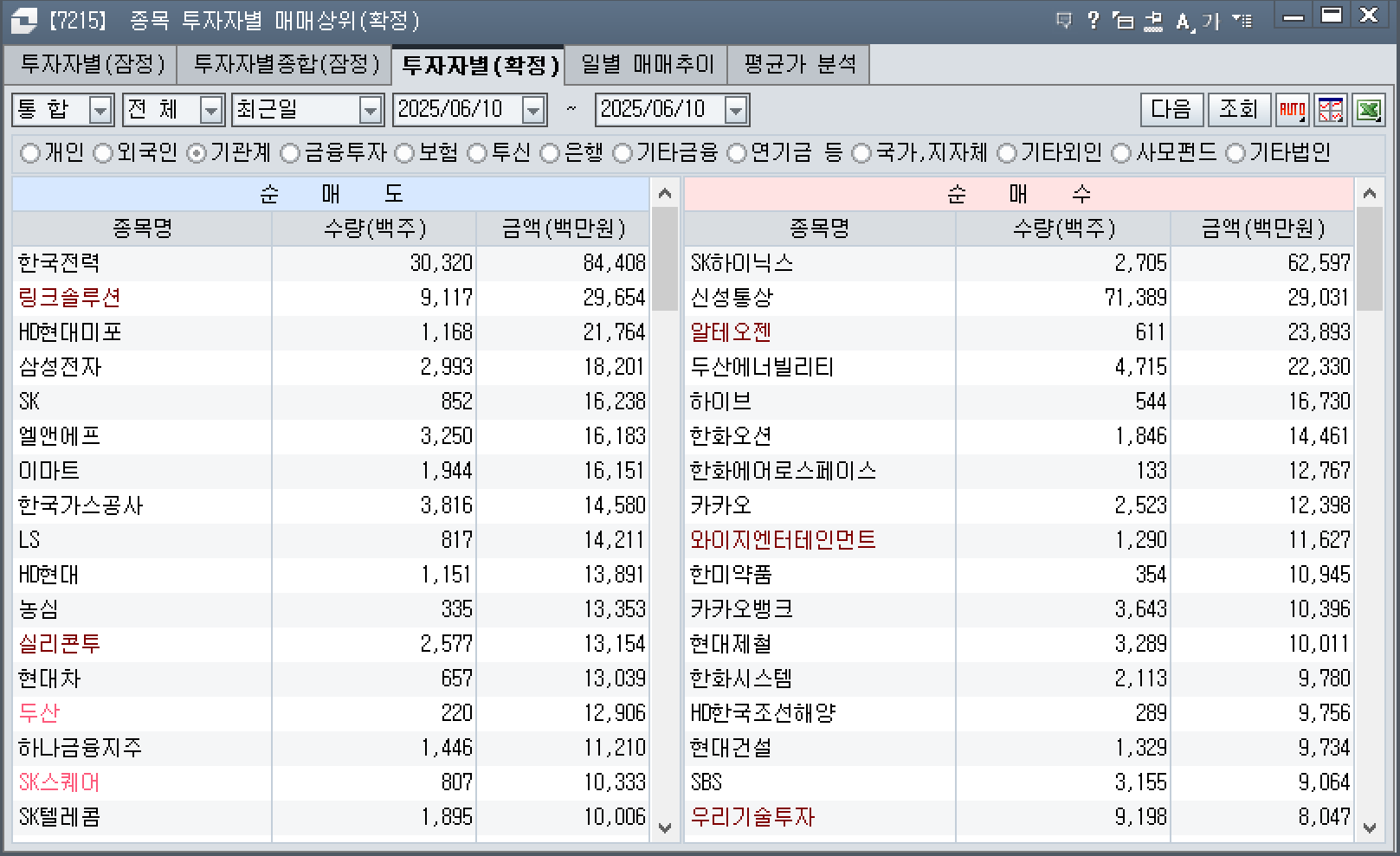Viewport: 1400px width, 856px height.
Task: Open the end date calendar dropdown
Action: point(736,110)
